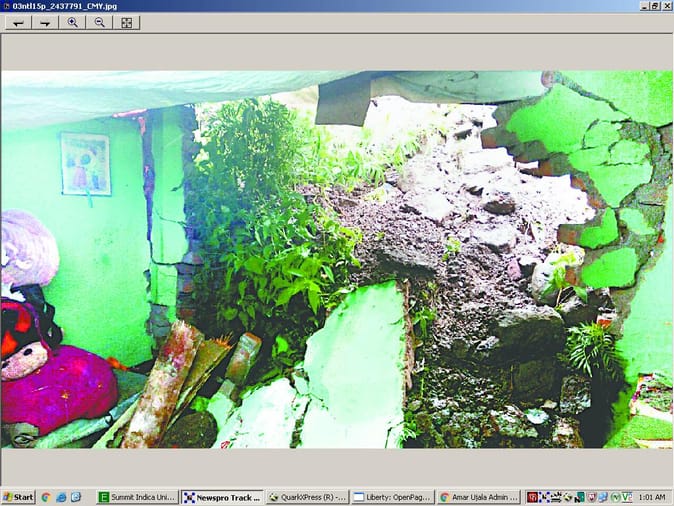The height and width of the screenshot is (506, 674).
Task: Click the third quick launch icon
Action: [x=76, y=497]
